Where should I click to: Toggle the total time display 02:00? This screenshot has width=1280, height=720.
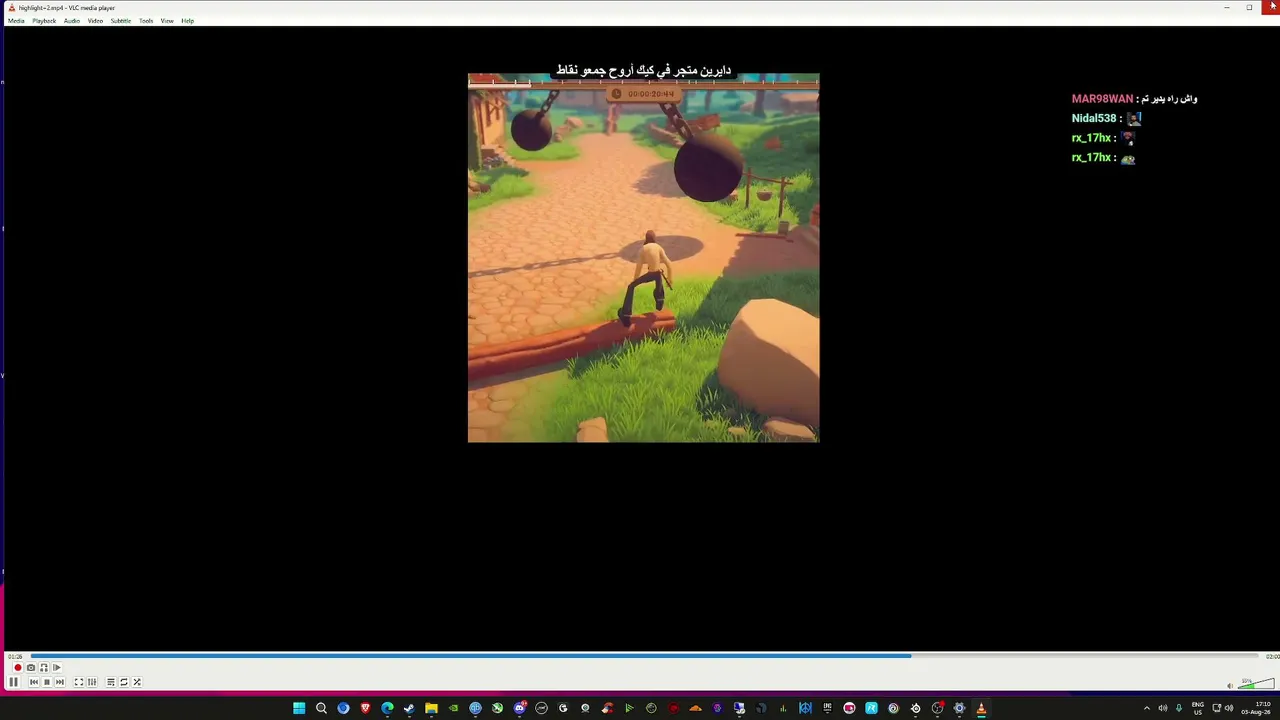point(1272,656)
